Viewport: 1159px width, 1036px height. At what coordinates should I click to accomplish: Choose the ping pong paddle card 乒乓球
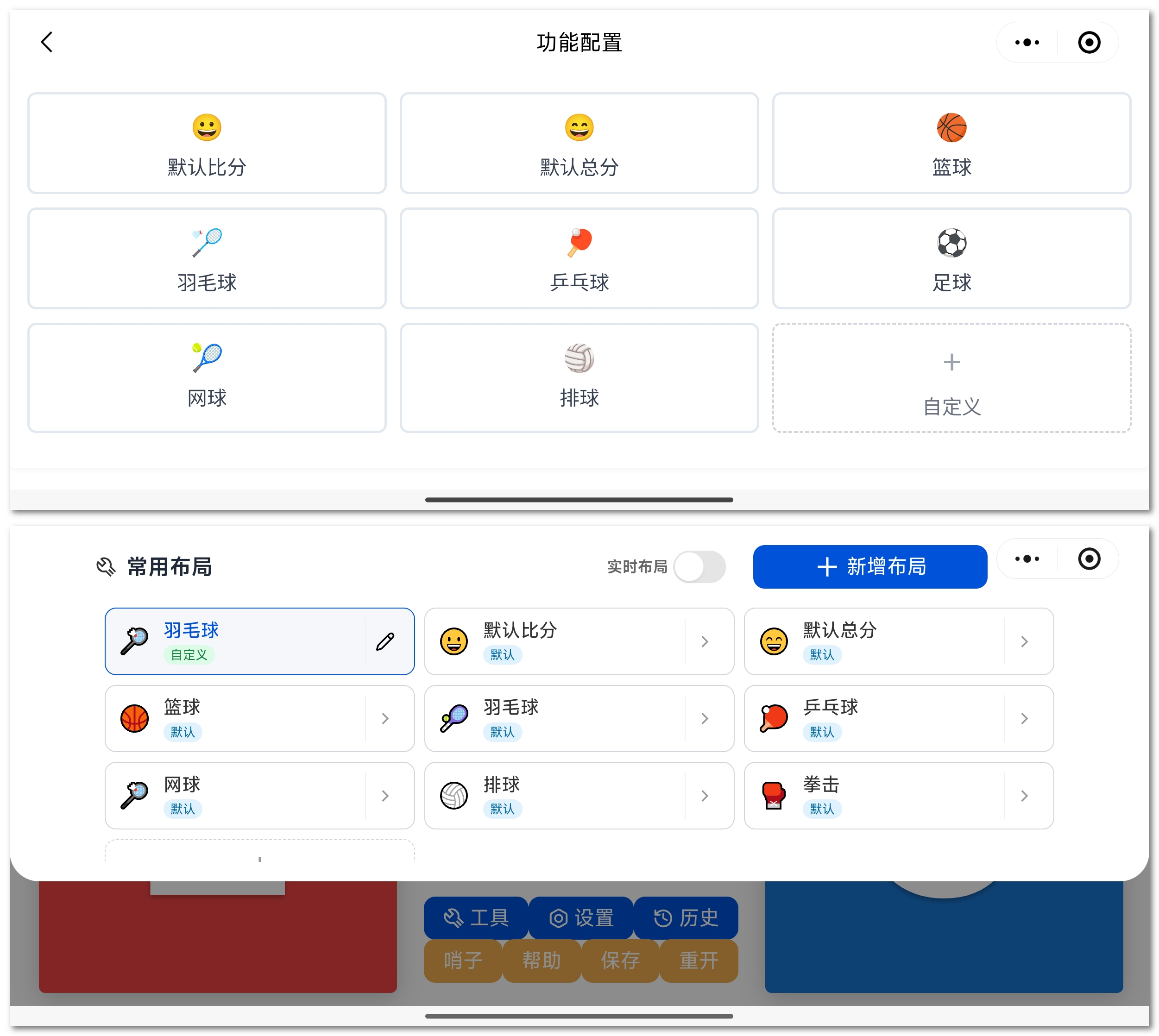[x=579, y=258]
